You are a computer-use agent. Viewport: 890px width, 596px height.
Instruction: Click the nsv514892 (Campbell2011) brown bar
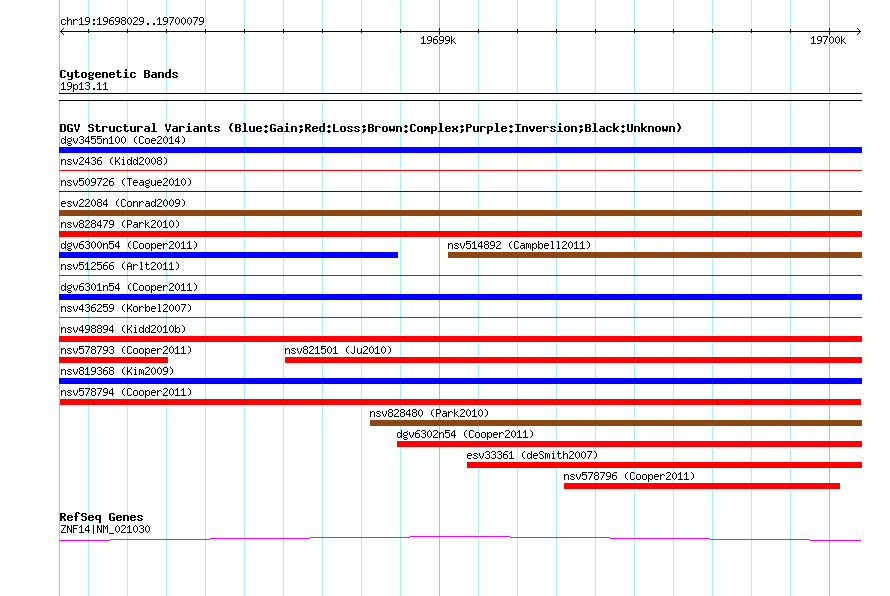click(x=654, y=255)
